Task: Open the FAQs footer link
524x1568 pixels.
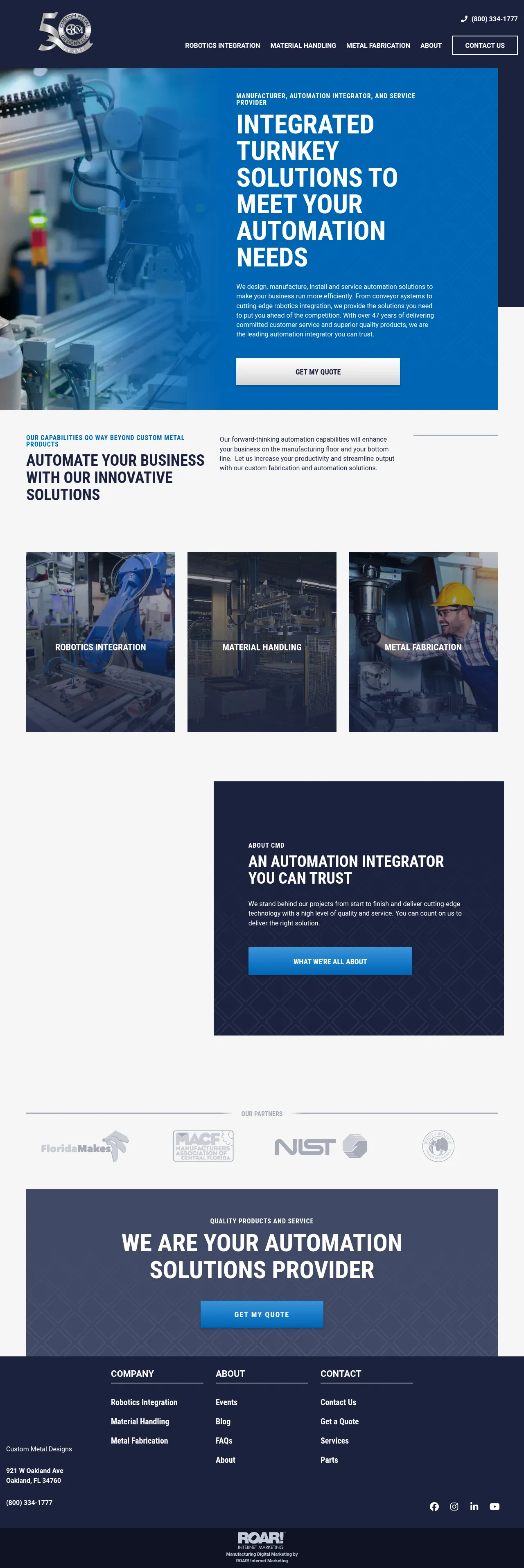Action: [224, 1441]
